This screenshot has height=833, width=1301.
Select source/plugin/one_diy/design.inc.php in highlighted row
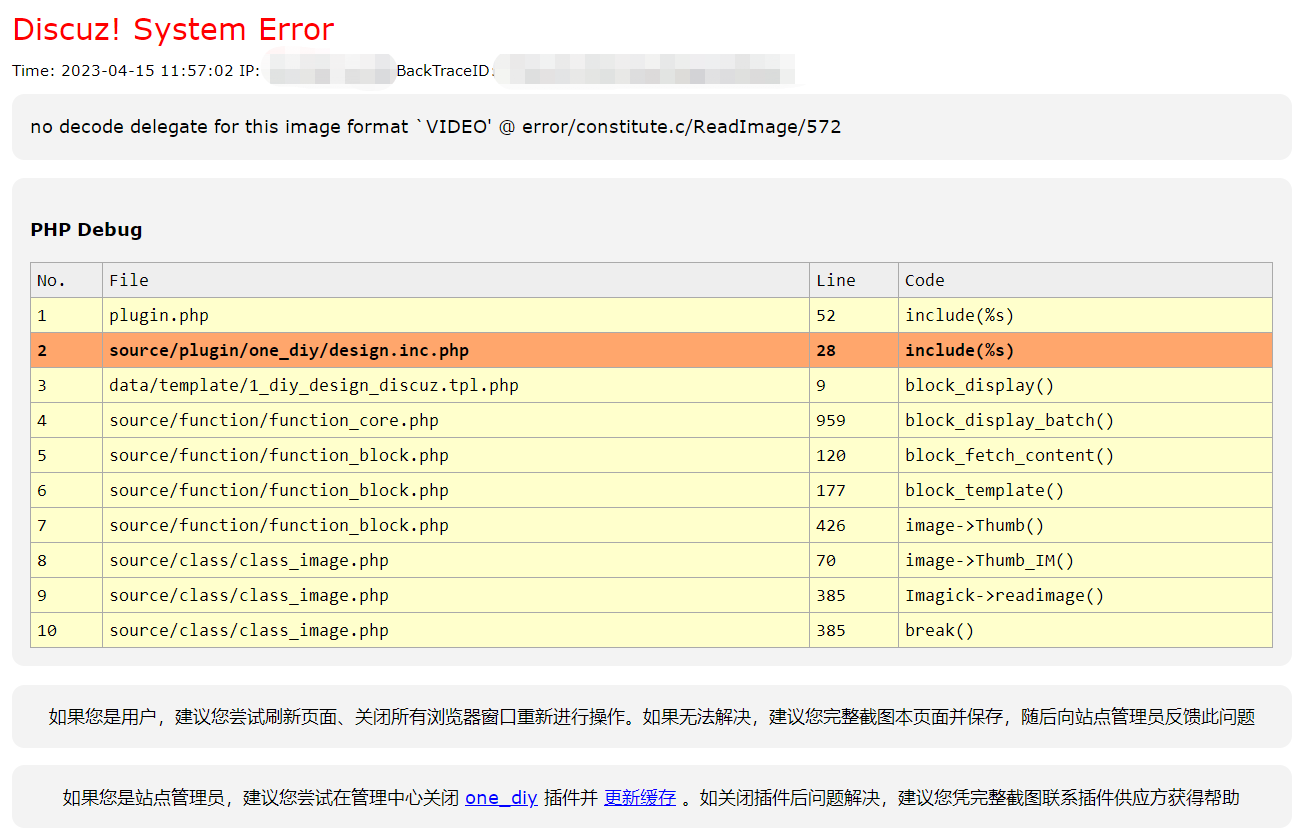click(x=455, y=350)
